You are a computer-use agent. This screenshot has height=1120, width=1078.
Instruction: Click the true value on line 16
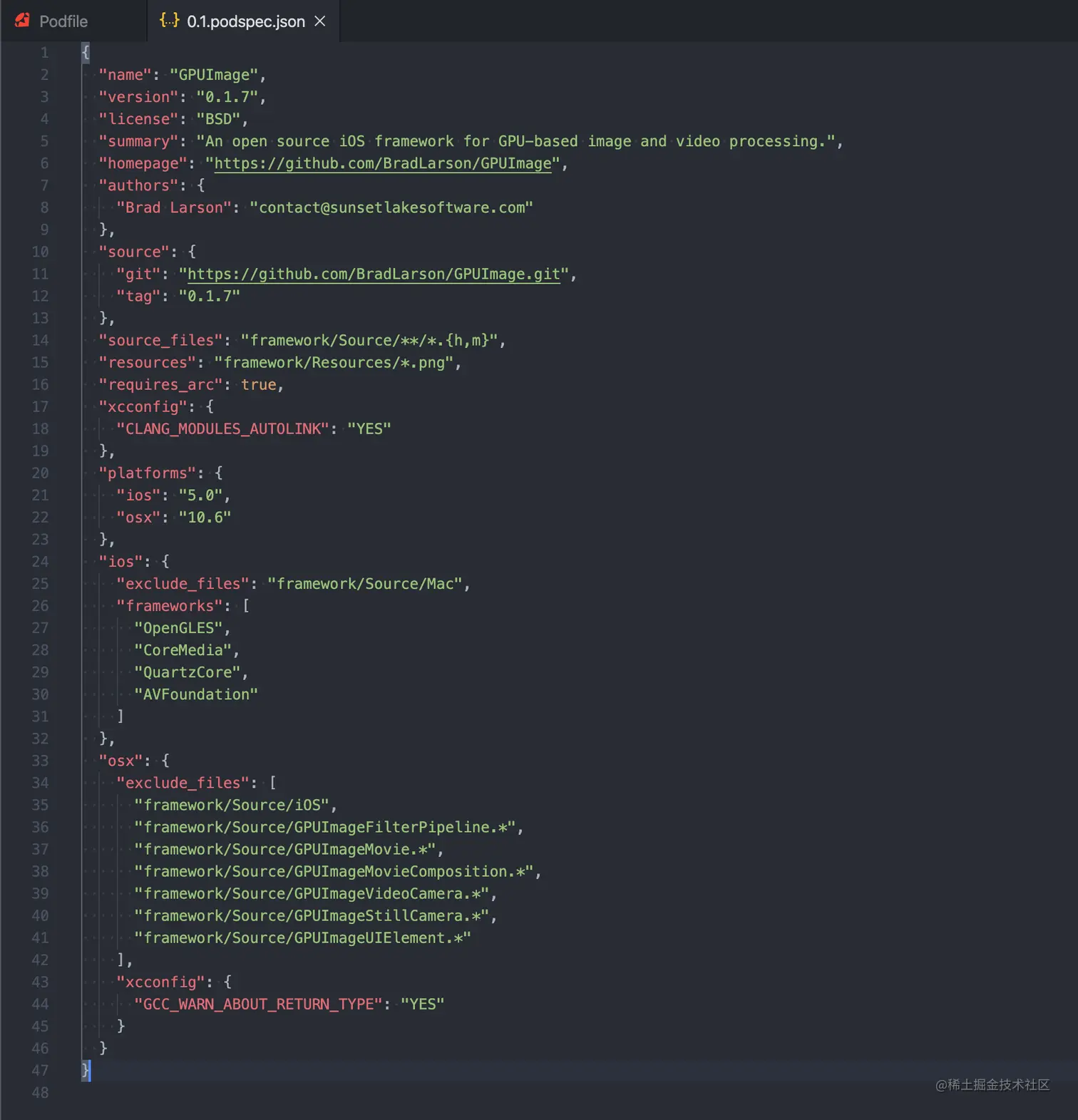coord(258,384)
